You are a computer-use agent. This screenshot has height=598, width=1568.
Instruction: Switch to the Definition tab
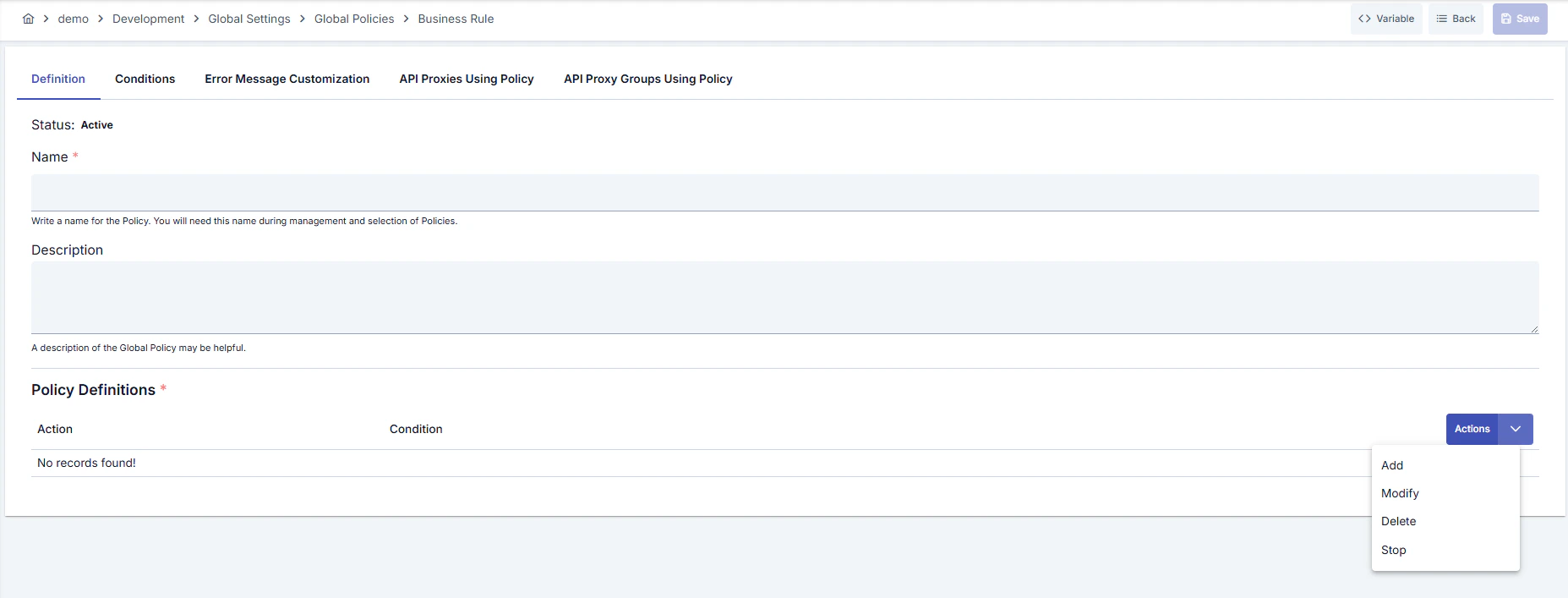tap(58, 79)
